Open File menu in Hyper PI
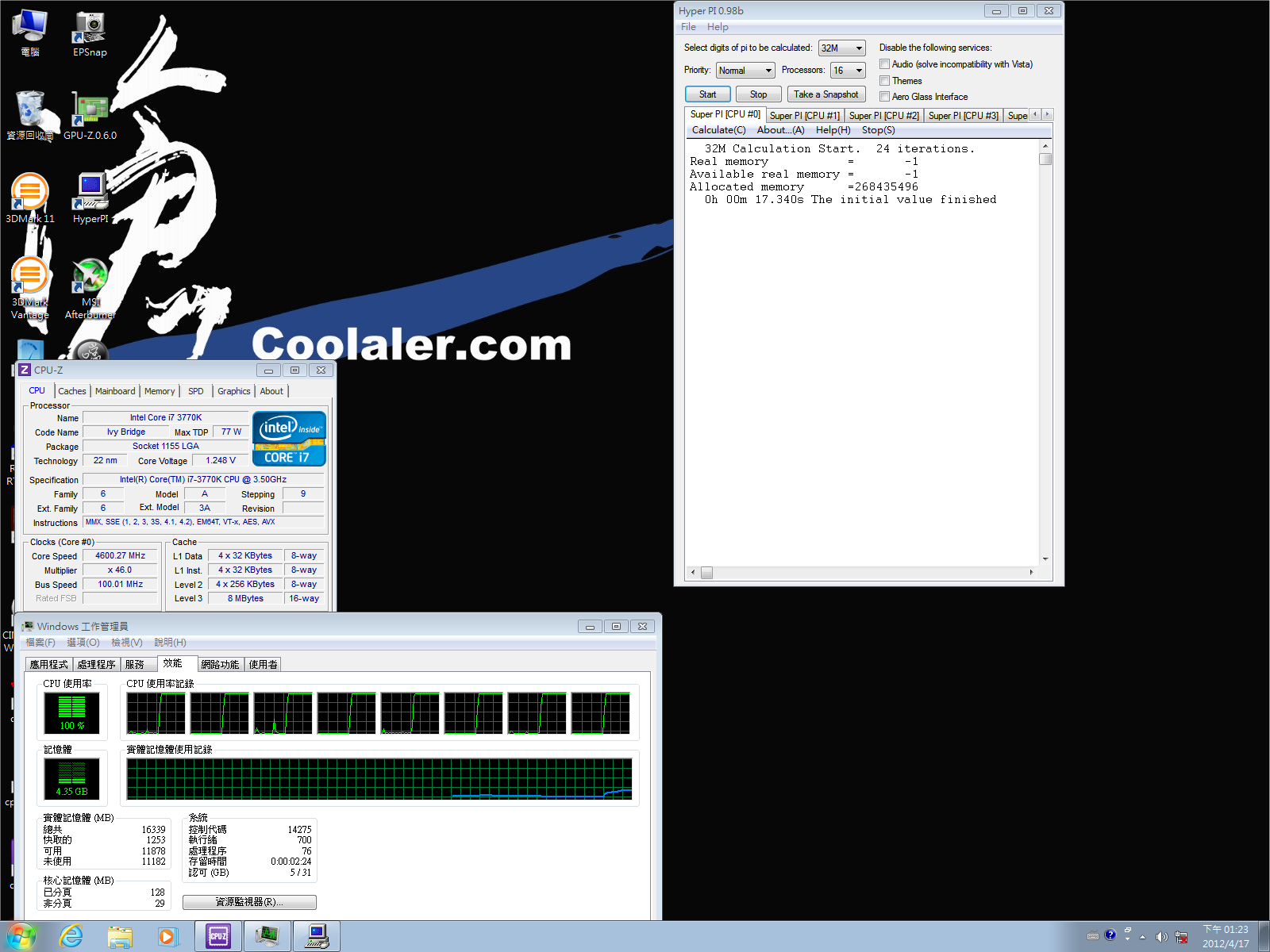 click(688, 27)
